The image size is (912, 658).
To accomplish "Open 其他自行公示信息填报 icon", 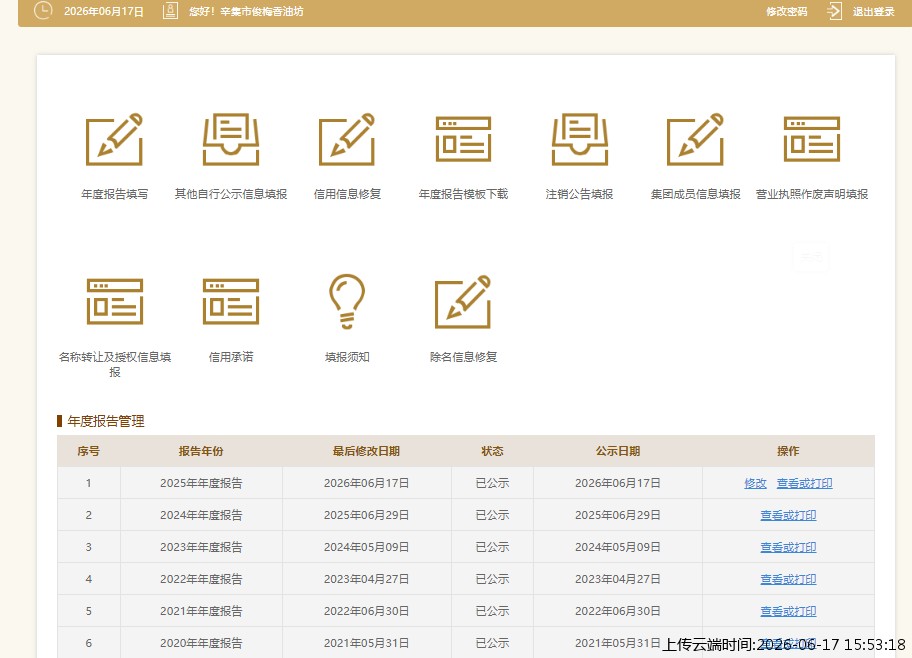I will [231, 140].
